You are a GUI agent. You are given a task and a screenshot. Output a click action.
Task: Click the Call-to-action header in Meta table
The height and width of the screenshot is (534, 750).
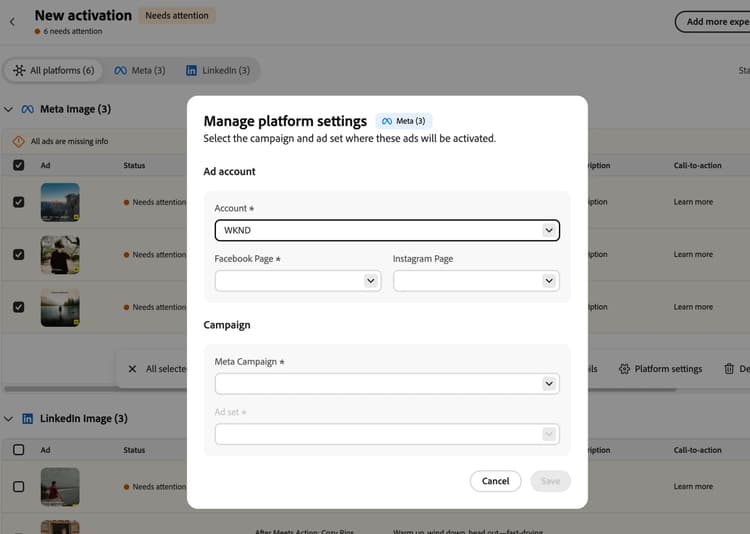(x=697, y=165)
